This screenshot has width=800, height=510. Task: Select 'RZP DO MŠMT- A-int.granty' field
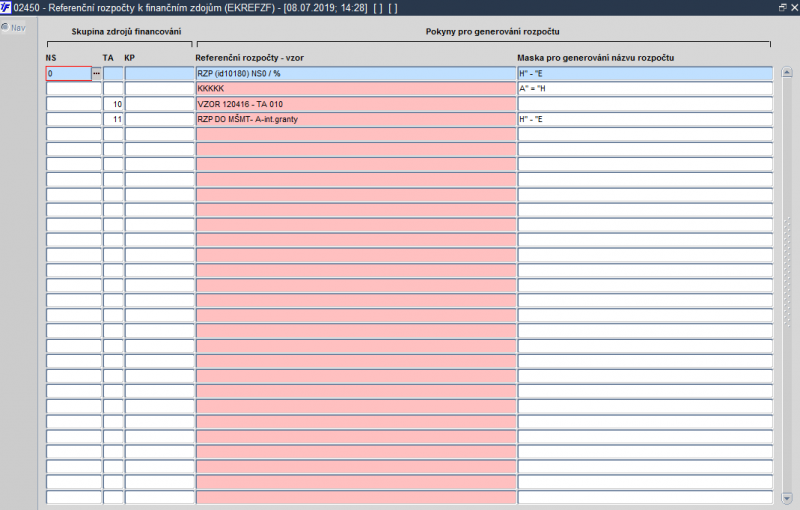356,119
